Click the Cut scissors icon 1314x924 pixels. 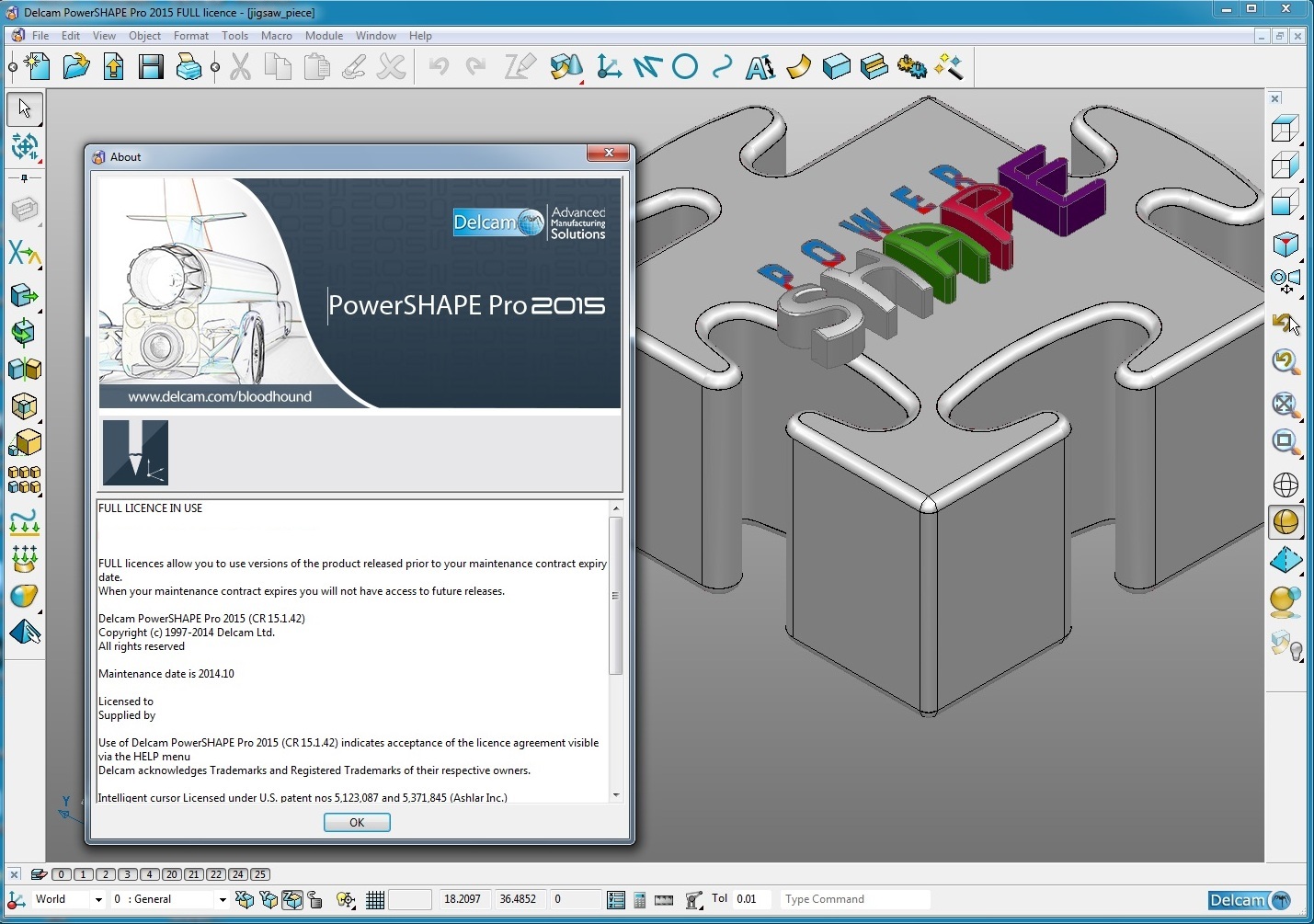241,66
